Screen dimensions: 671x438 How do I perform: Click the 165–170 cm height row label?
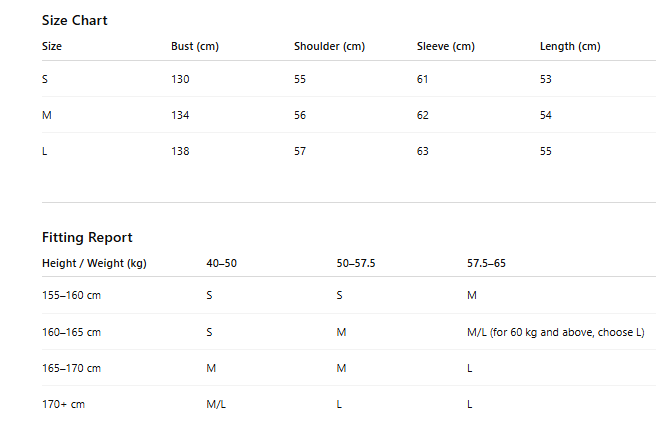coord(71,368)
